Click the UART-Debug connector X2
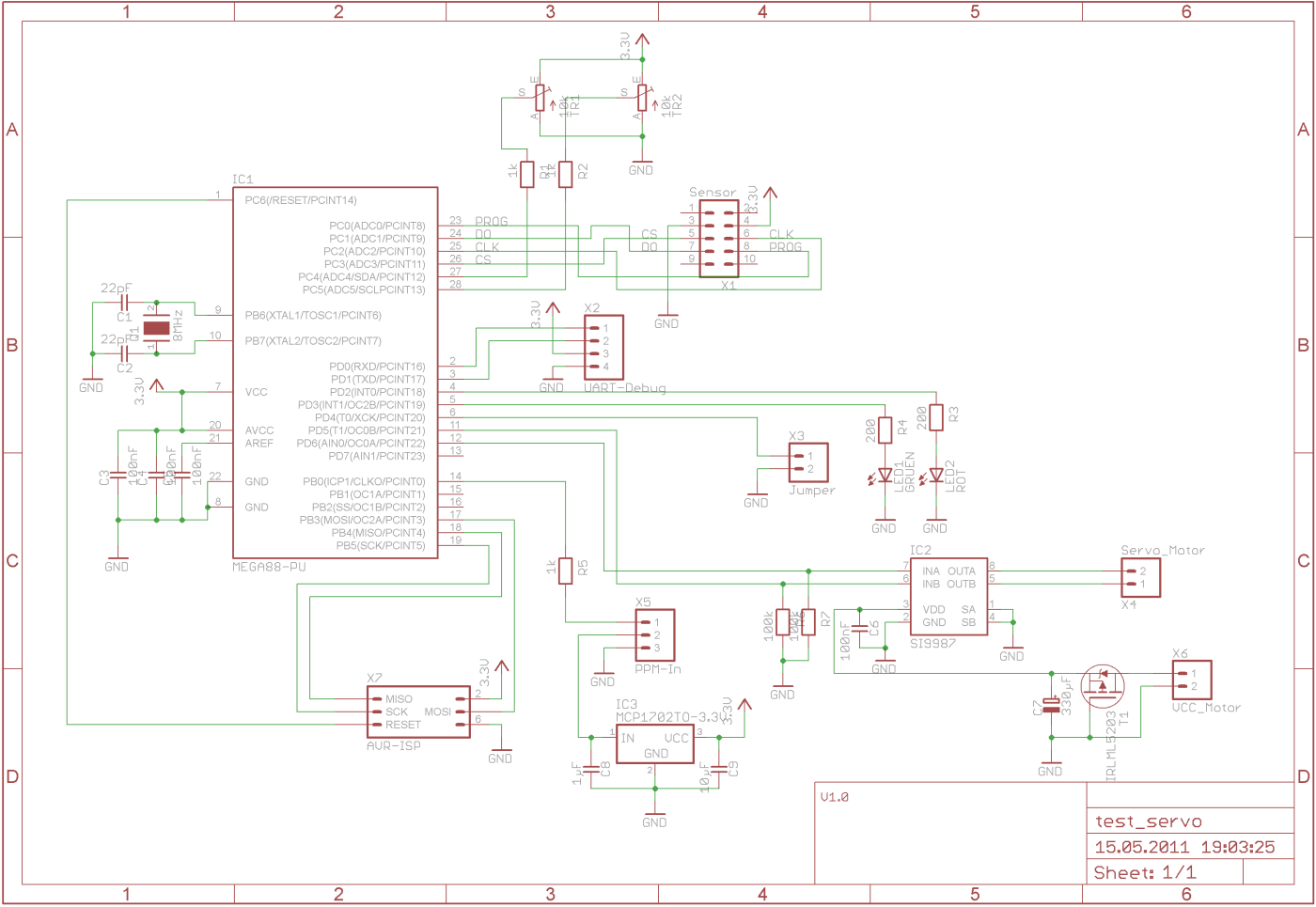The width and height of the screenshot is (1316, 907). coord(603,348)
